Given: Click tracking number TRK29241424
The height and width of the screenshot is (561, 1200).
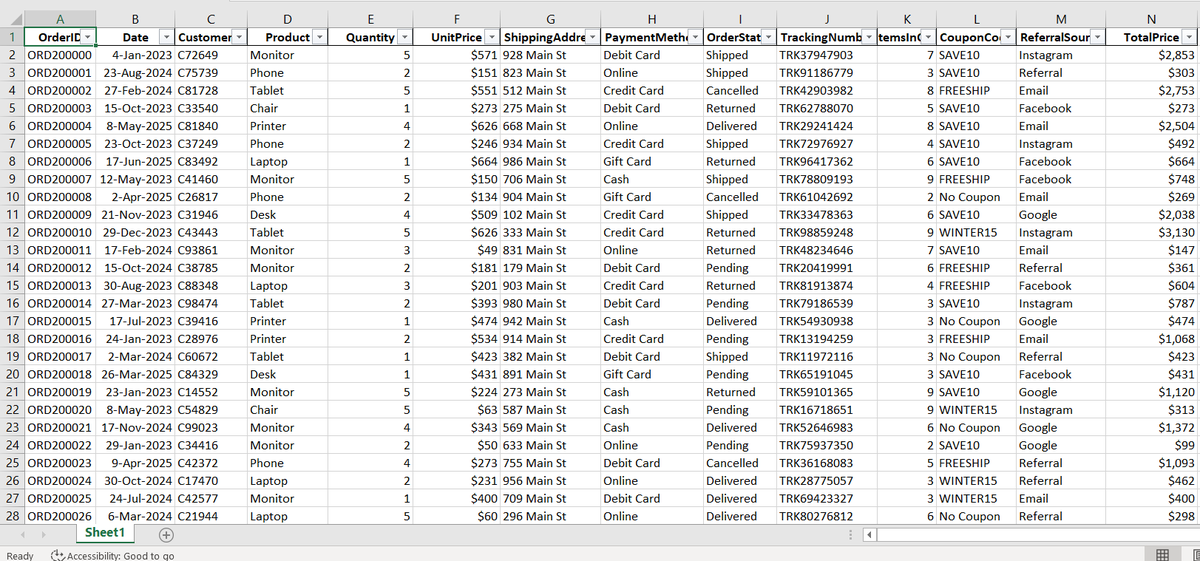Looking at the screenshot, I should click(826, 126).
